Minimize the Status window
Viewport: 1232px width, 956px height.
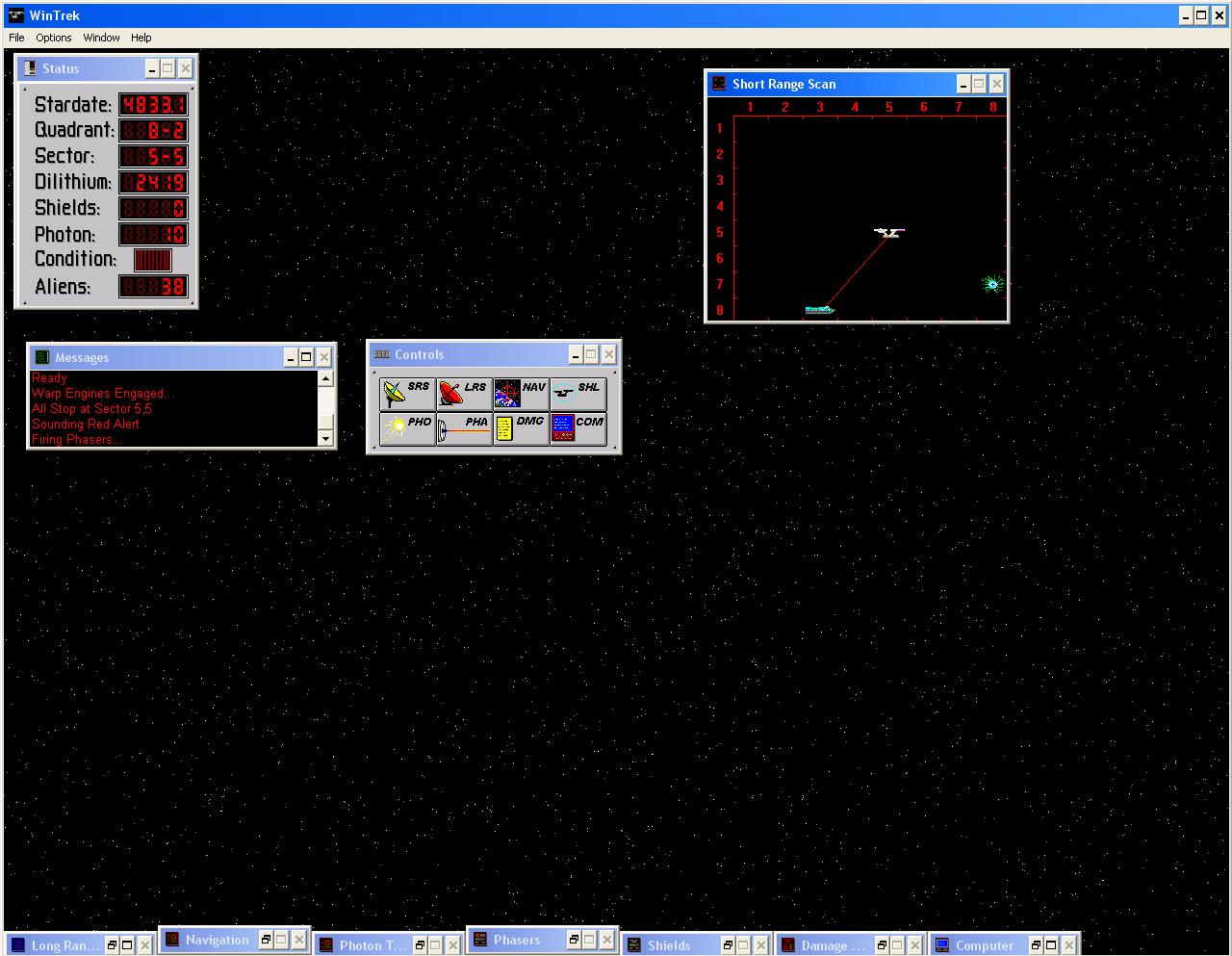point(151,68)
